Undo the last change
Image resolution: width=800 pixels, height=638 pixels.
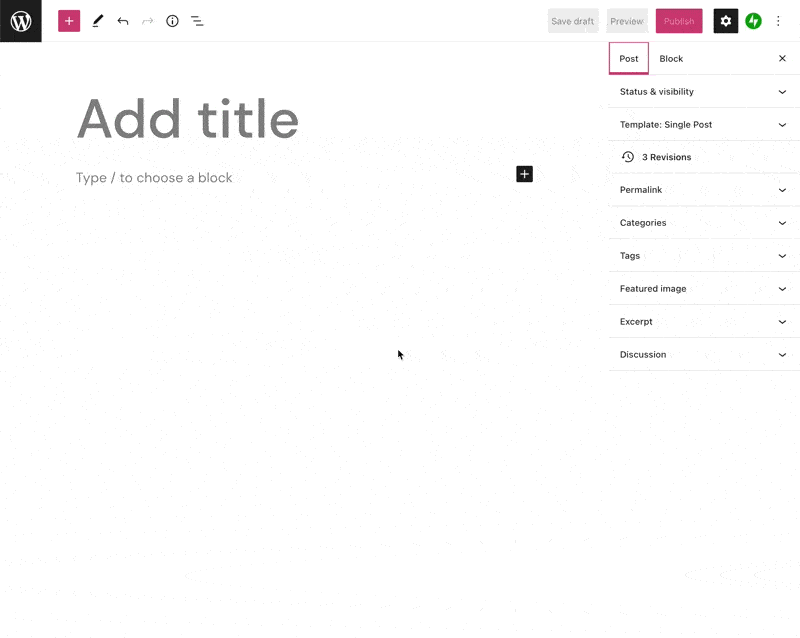click(122, 21)
